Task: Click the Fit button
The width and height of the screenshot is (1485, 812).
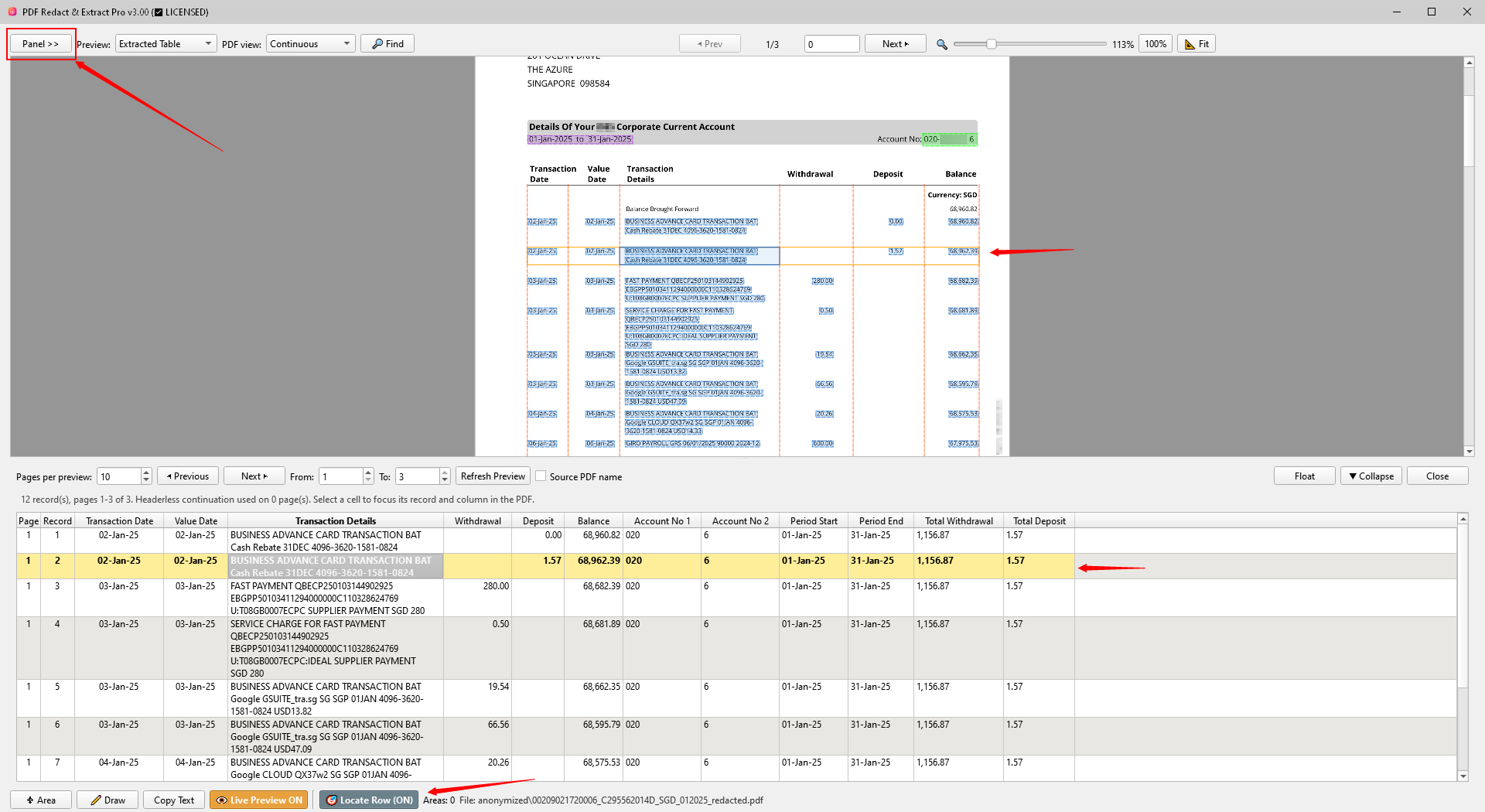Action: coord(1197,44)
